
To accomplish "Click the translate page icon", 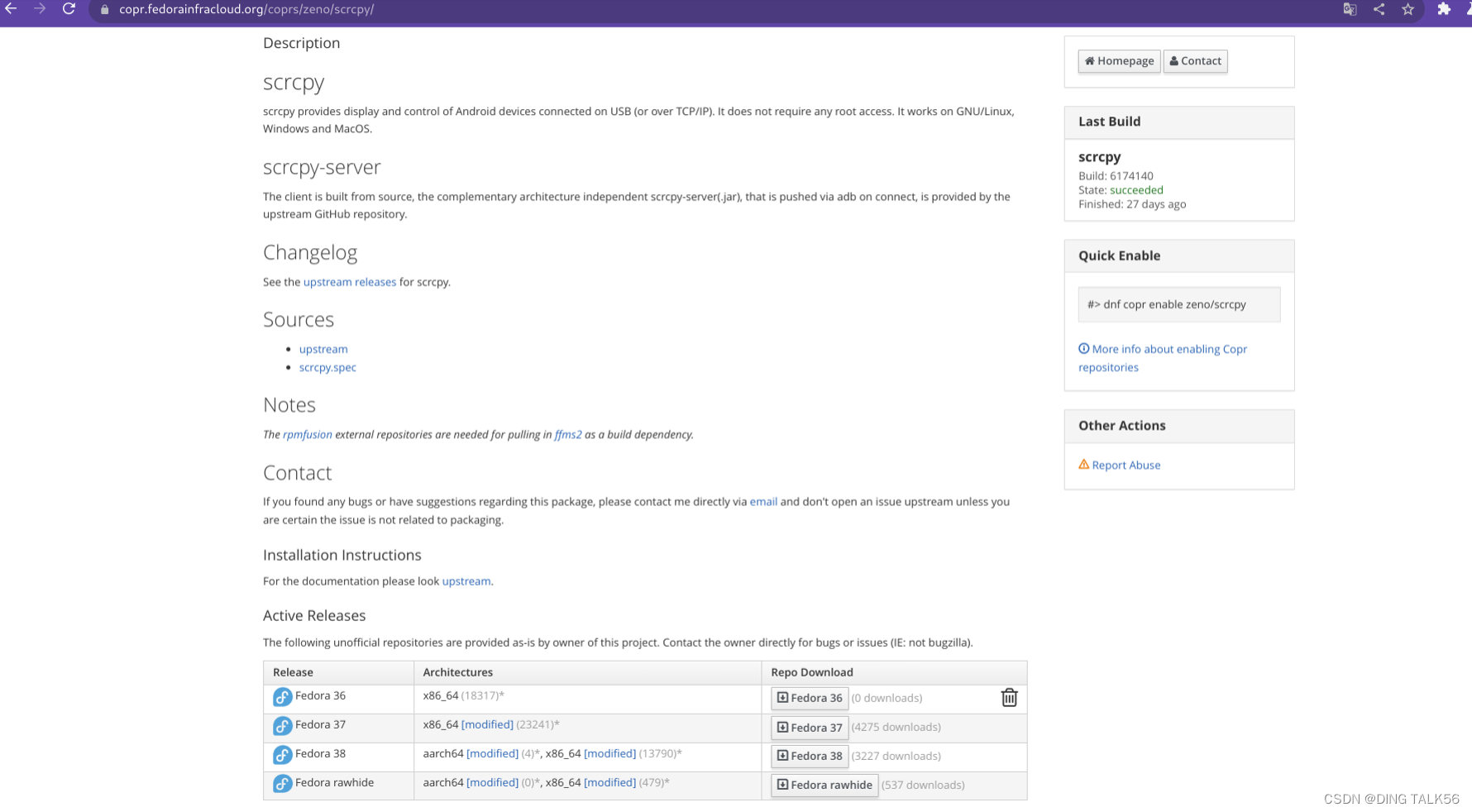I will (x=1350, y=9).
